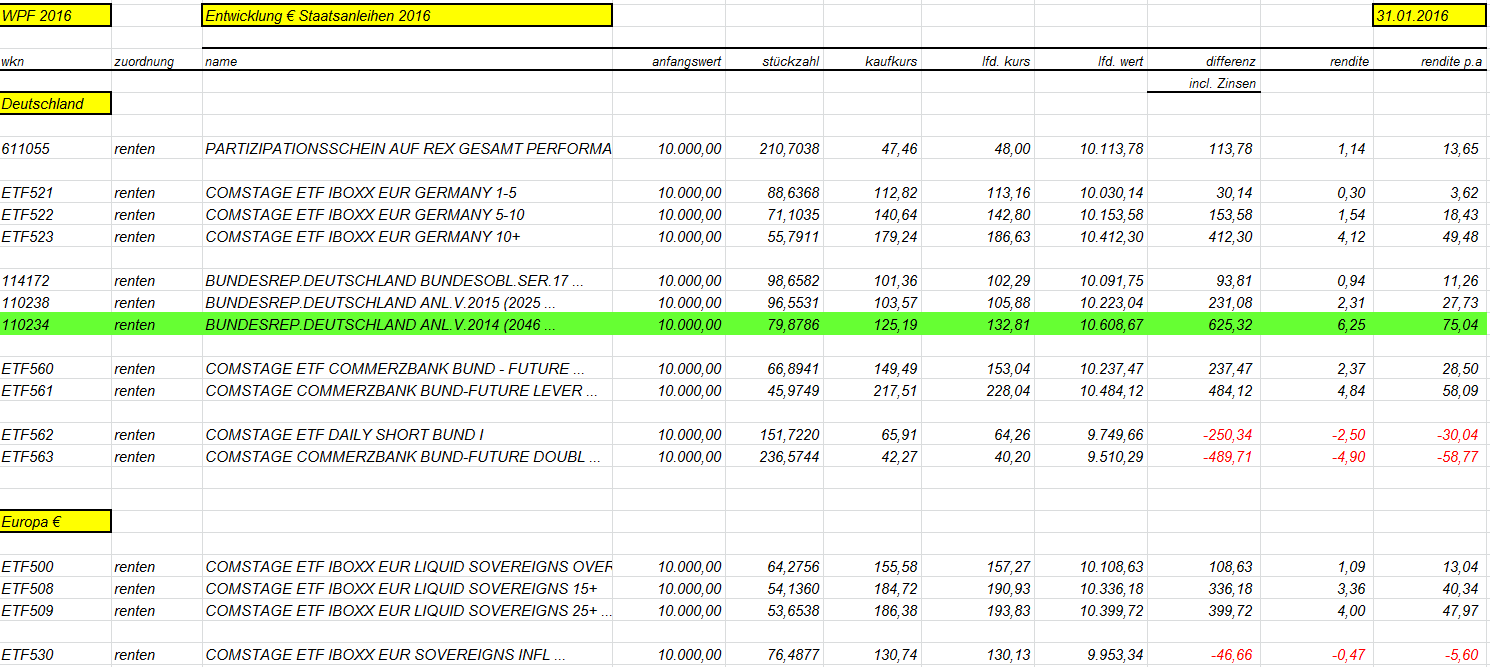This screenshot has height=667, width=1490.
Task: Click the wkn column header
Action: pyautogui.click(x=13, y=62)
